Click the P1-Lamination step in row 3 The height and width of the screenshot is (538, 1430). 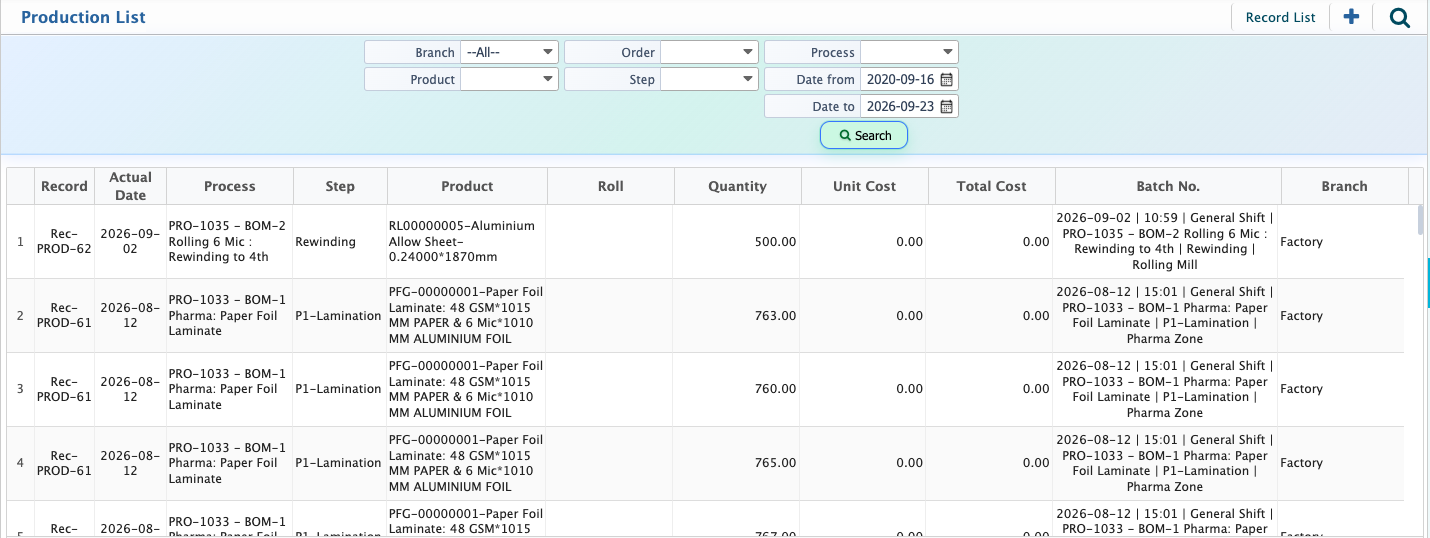tap(338, 389)
